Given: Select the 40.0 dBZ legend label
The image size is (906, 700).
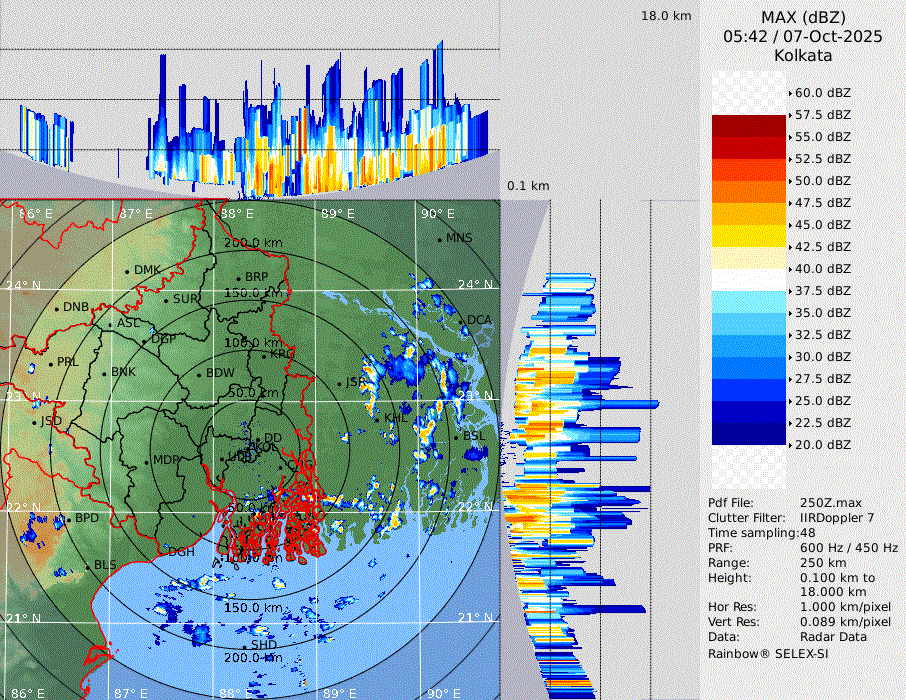Looking at the screenshot, I should 822,269.
